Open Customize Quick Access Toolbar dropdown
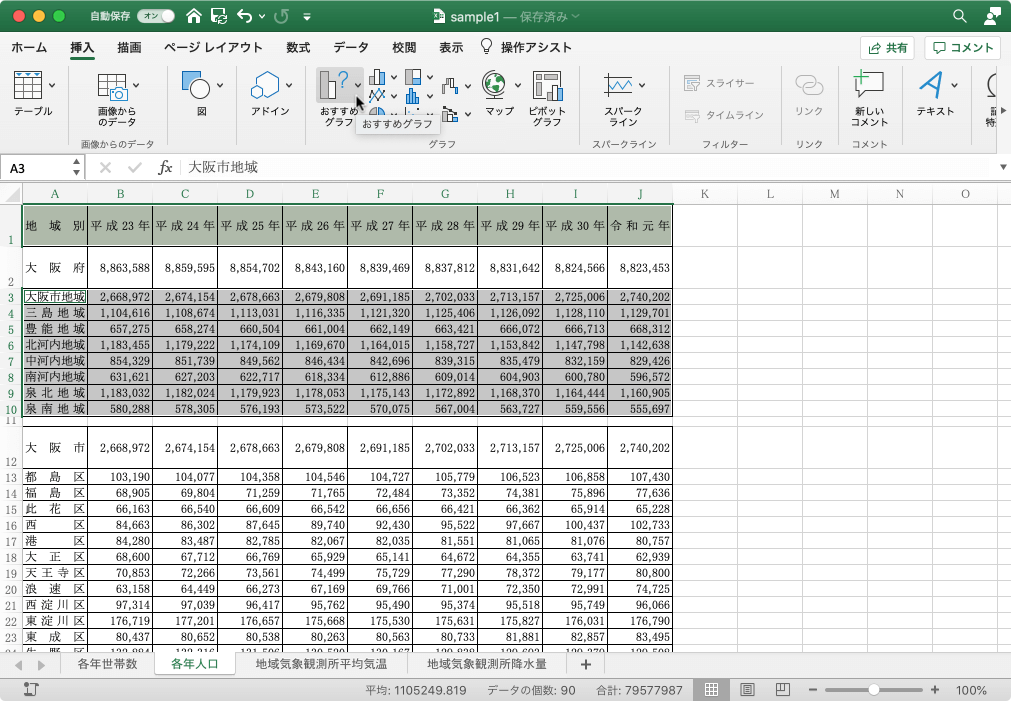This screenshot has height=701, width=1011. (307, 17)
